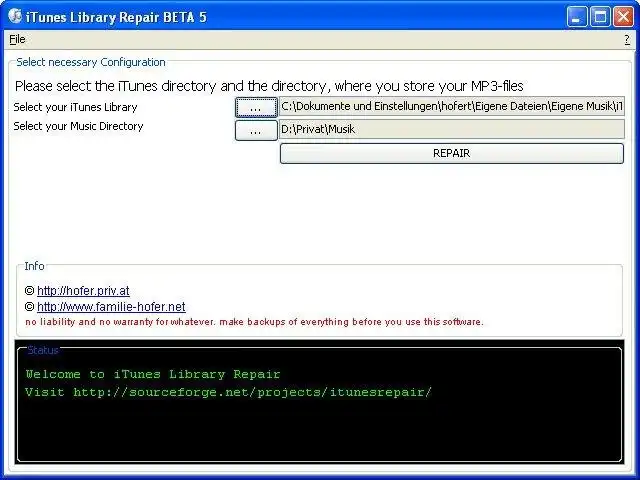Viewport: 640px width, 480px height.
Task: Click the 'Select your Music Directory' label
Action: (x=78, y=126)
